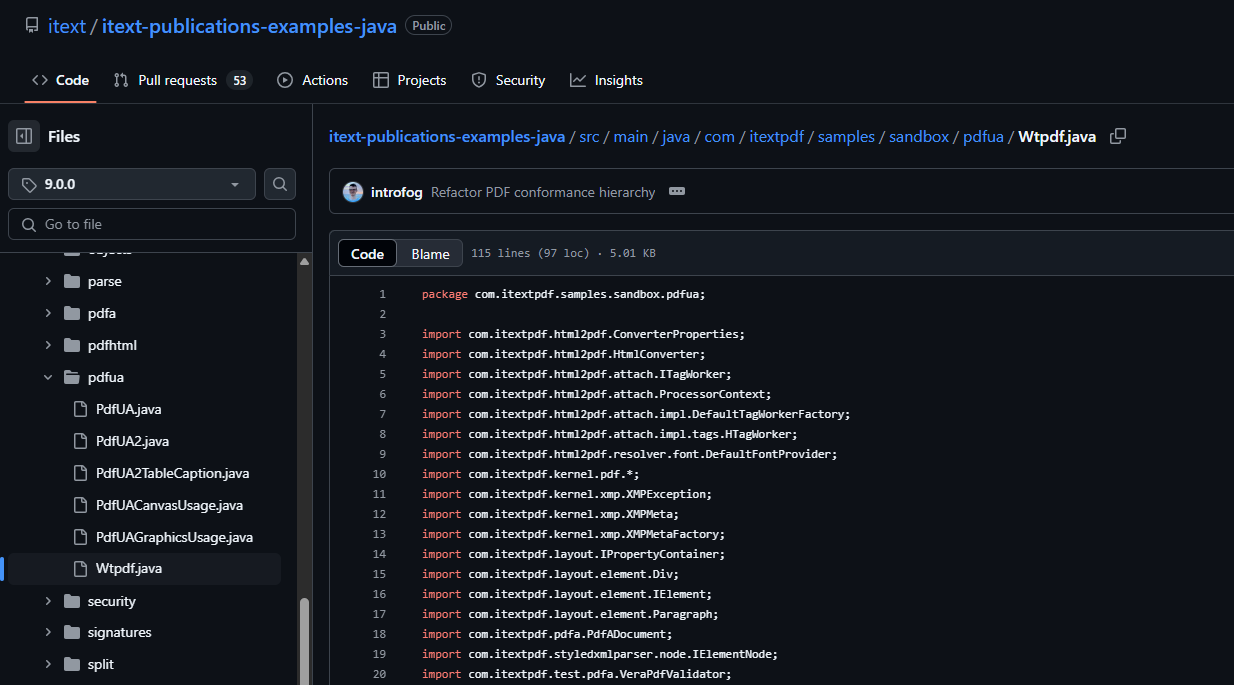Open commit details via the ellipsis icon

(677, 191)
